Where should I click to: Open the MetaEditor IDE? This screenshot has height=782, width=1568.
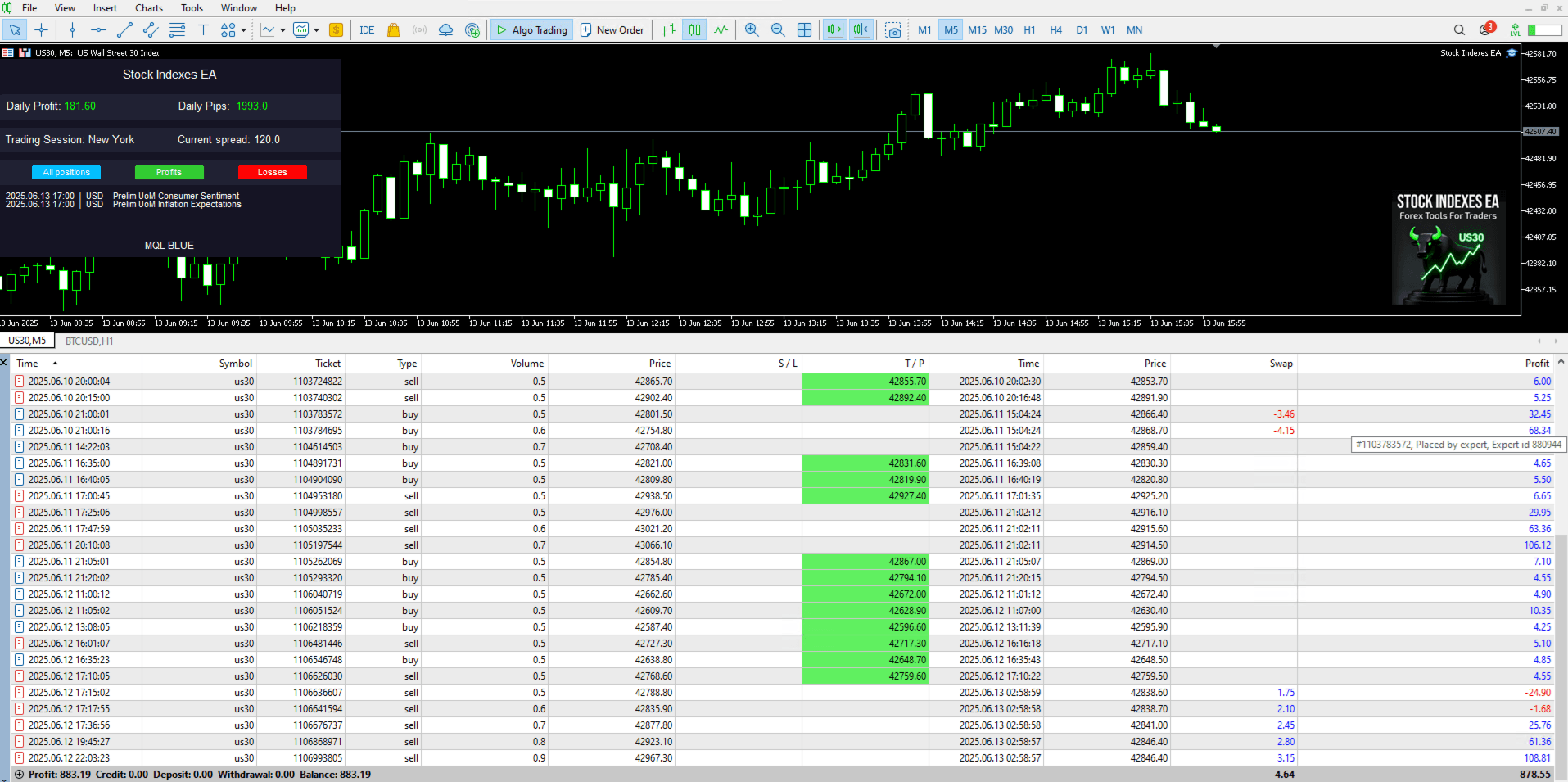[x=367, y=30]
